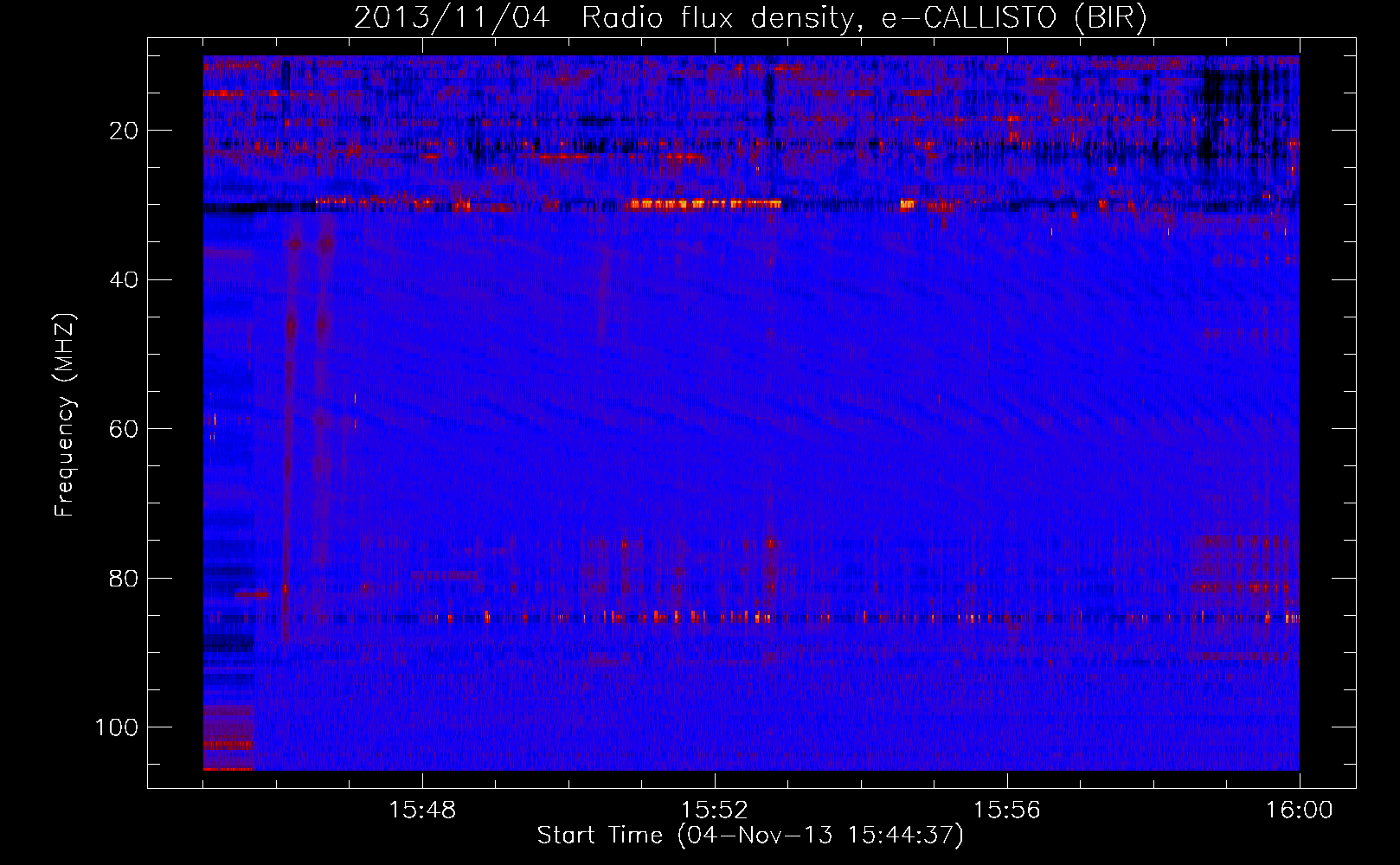Click the 'Start Time (04-Nov-13 15:44:37)' label

coord(750,836)
